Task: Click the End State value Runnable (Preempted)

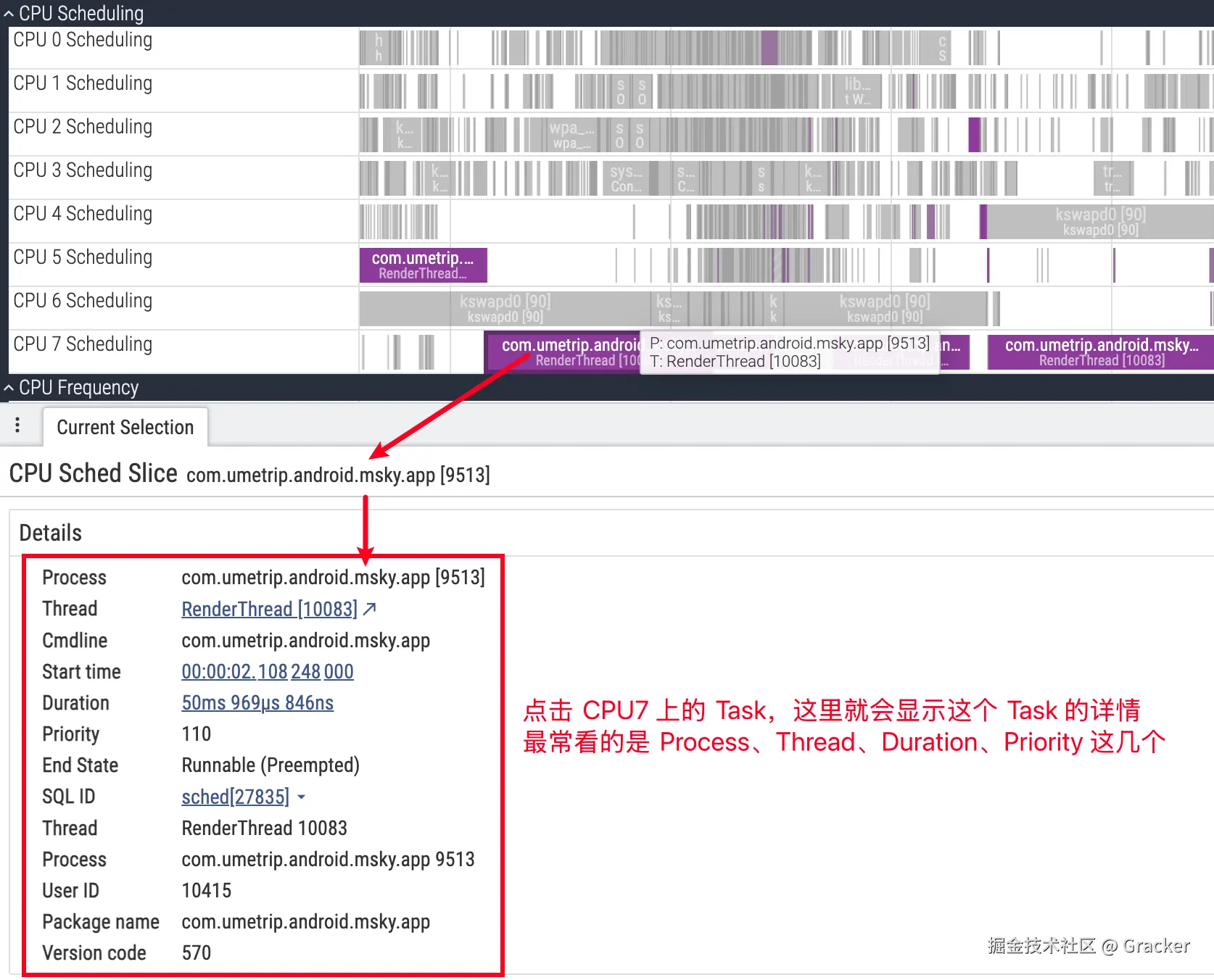Action: [271, 765]
